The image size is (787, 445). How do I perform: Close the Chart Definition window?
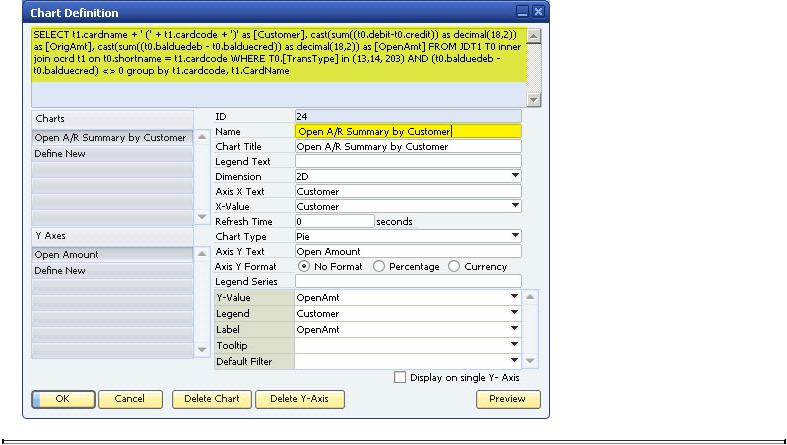[538, 12]
